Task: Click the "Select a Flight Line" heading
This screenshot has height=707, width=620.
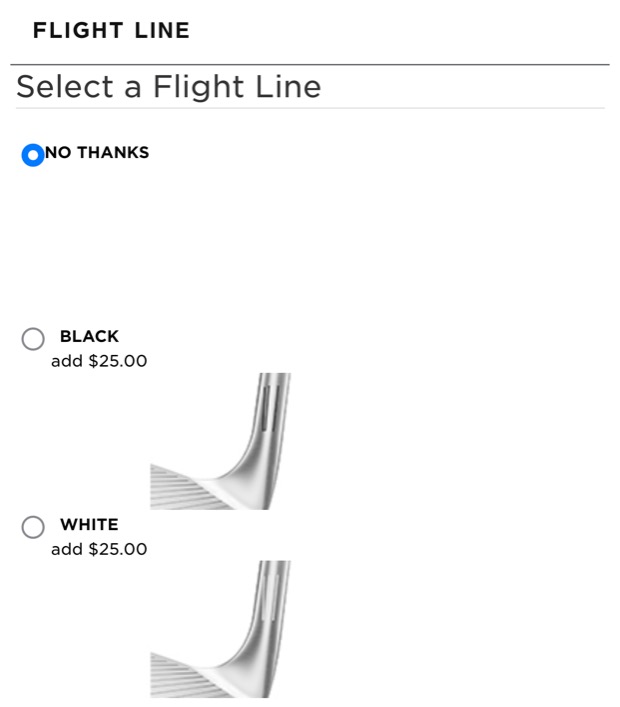Action: [169, 87]
